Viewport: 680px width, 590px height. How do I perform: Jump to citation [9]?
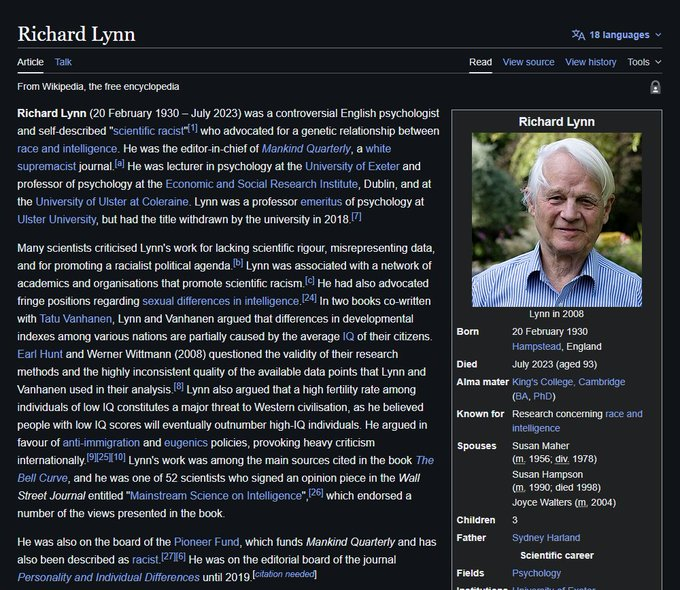[x=91, y=457]
